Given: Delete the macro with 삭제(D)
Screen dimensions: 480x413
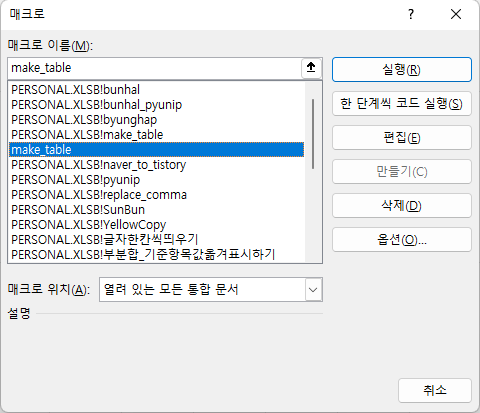Looking at the screenshot, I should [x=402, y=206].
